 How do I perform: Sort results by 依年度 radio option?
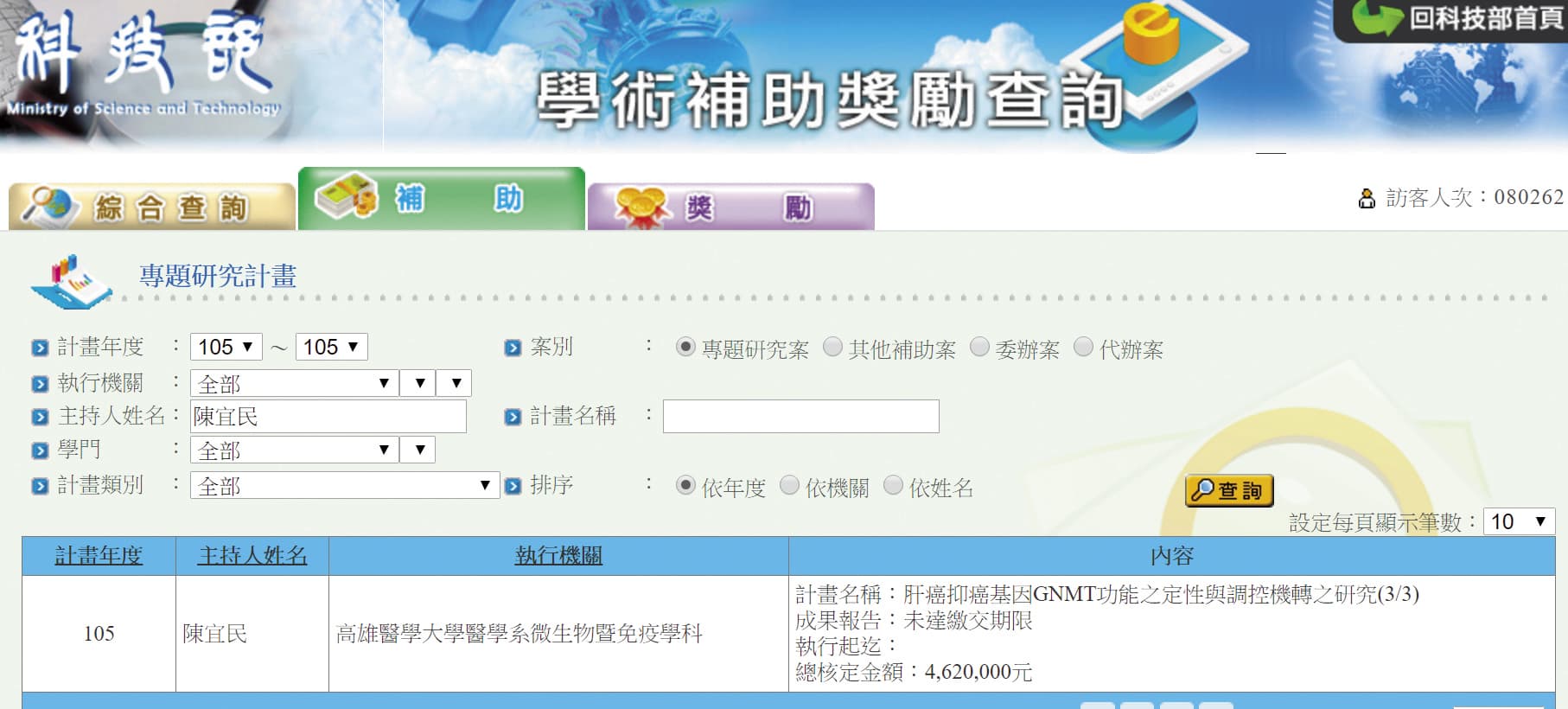[685, 485]
